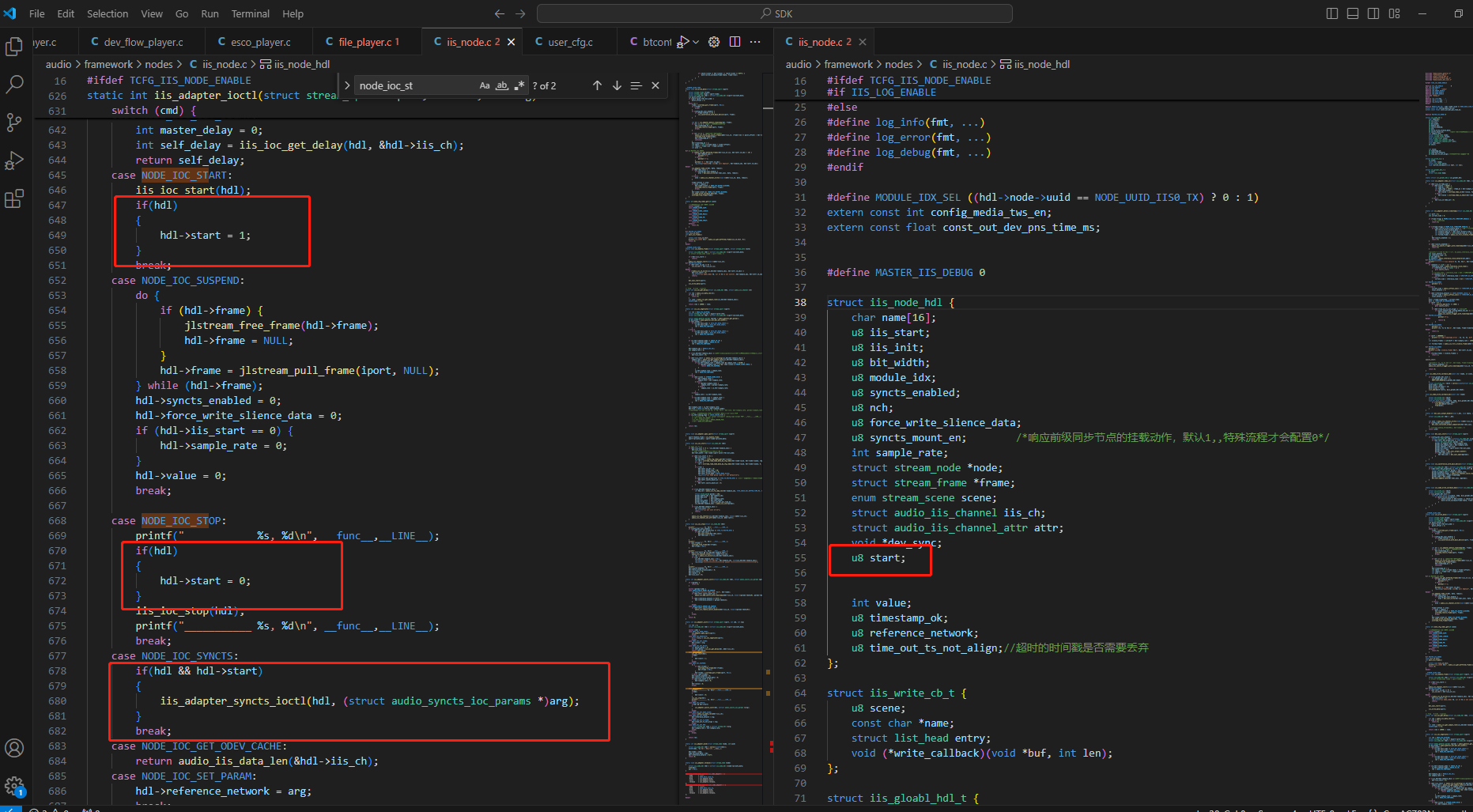Click the gear icon in editor toolbar
1473x812 pixels.
(714, 42)
